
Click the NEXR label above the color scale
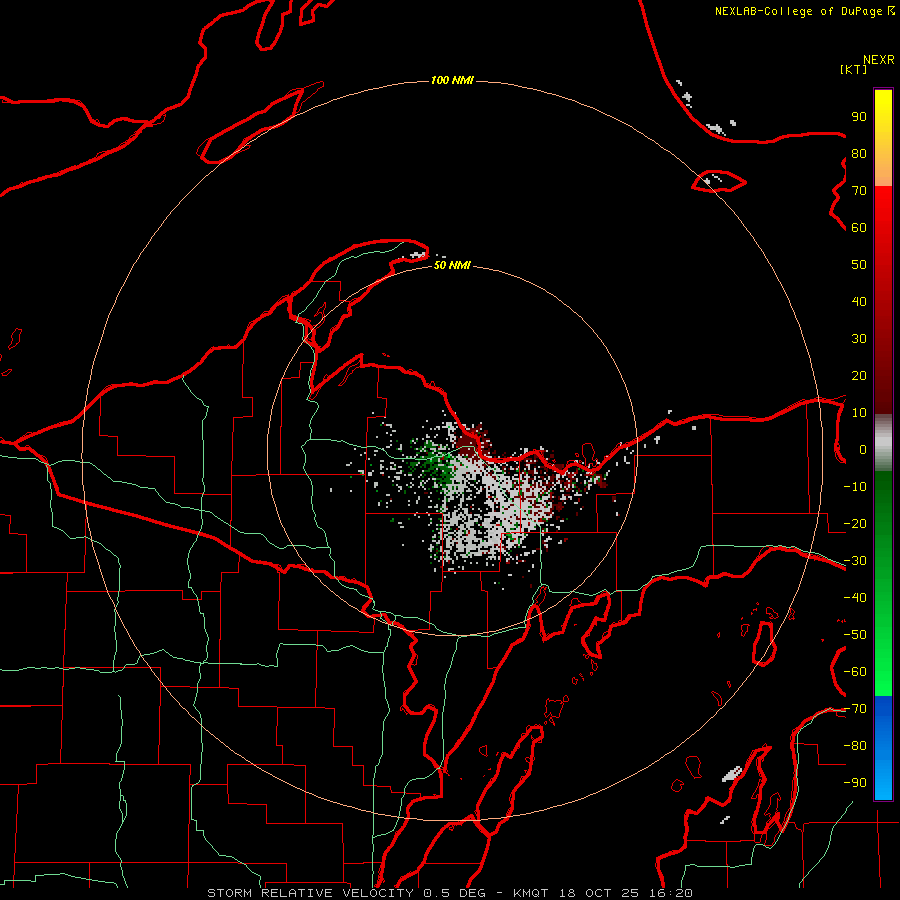pos(878,60)
